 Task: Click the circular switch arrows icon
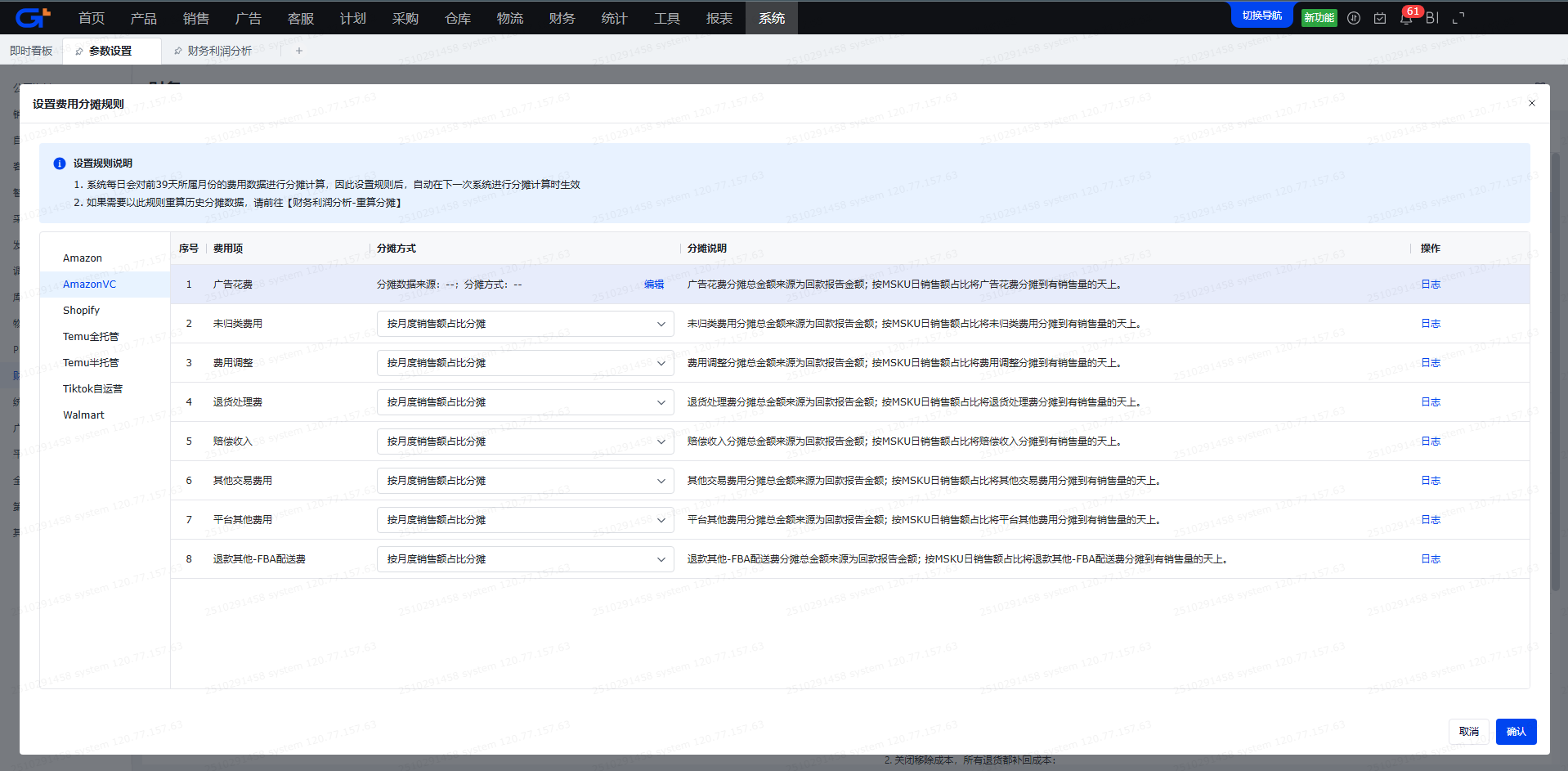tap(1354, 18)
